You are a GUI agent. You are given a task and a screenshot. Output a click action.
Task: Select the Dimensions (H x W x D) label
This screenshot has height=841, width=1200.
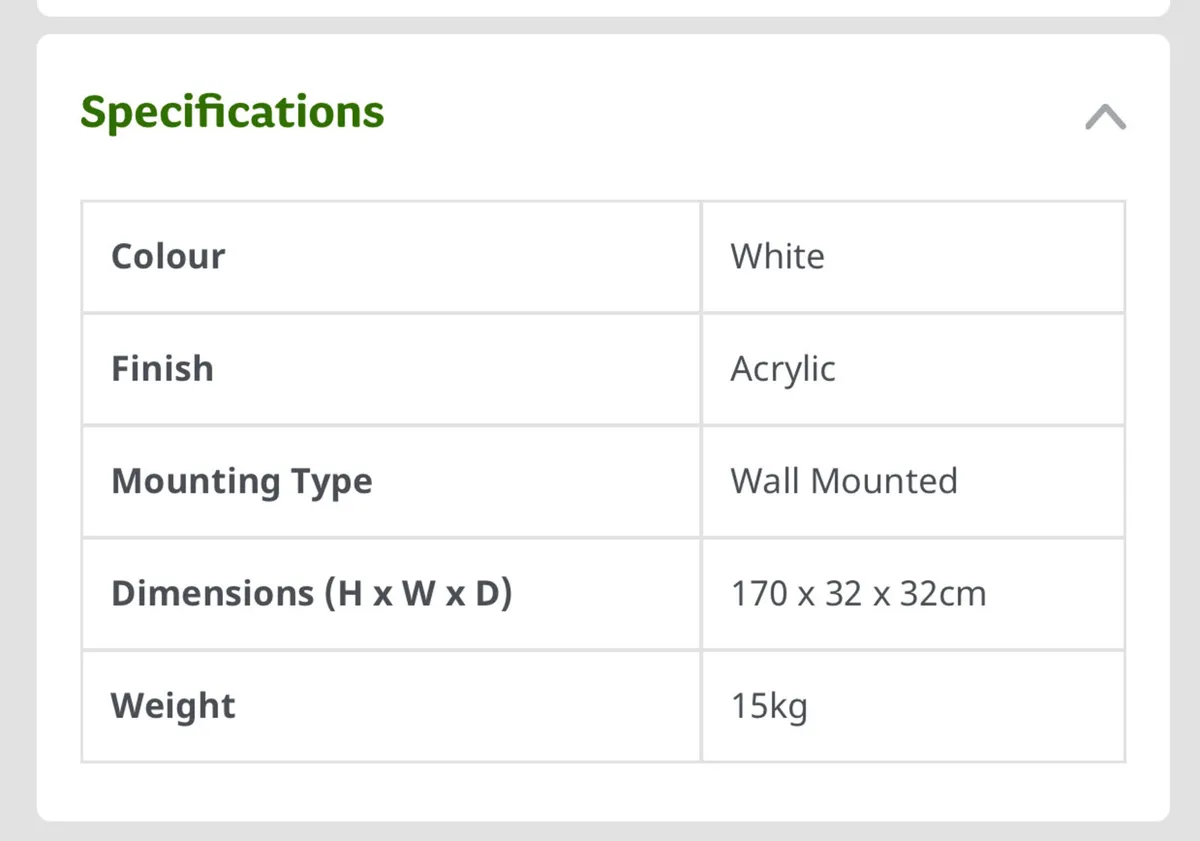(311, 594)
